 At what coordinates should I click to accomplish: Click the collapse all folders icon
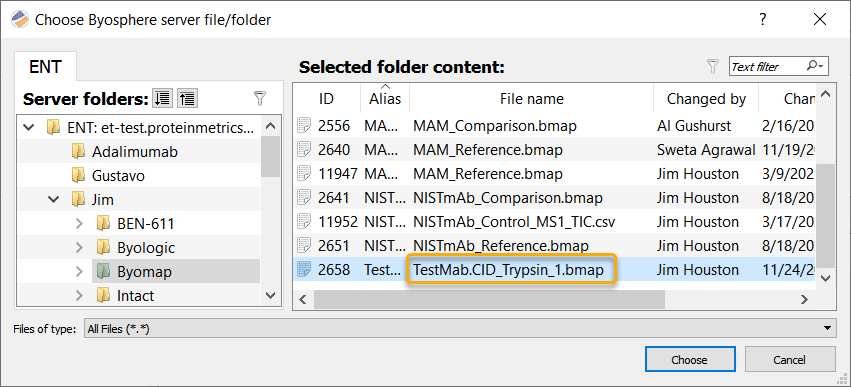tap(187, 98)
